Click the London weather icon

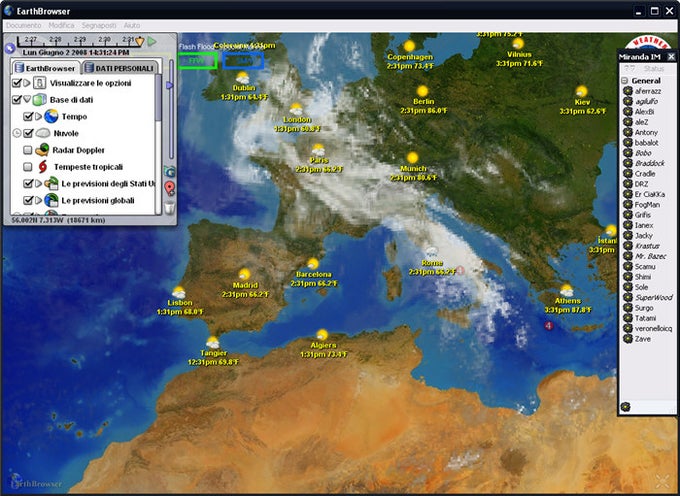tap(296, 109)
